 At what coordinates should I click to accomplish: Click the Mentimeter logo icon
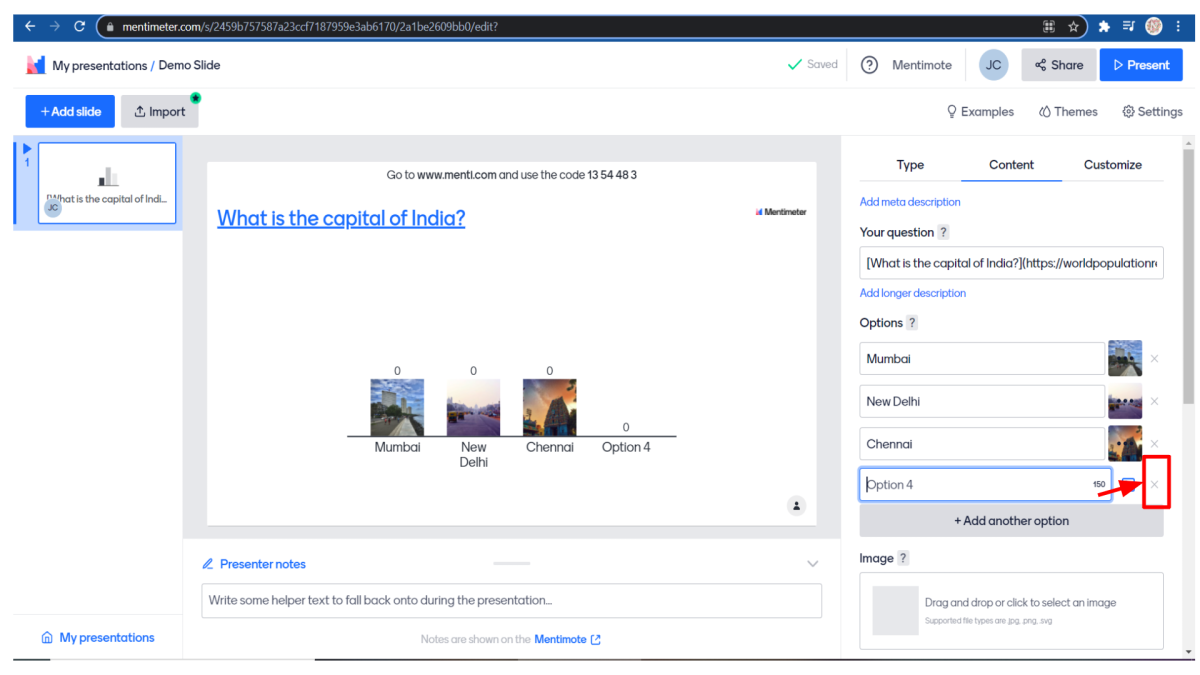point(36,65)
